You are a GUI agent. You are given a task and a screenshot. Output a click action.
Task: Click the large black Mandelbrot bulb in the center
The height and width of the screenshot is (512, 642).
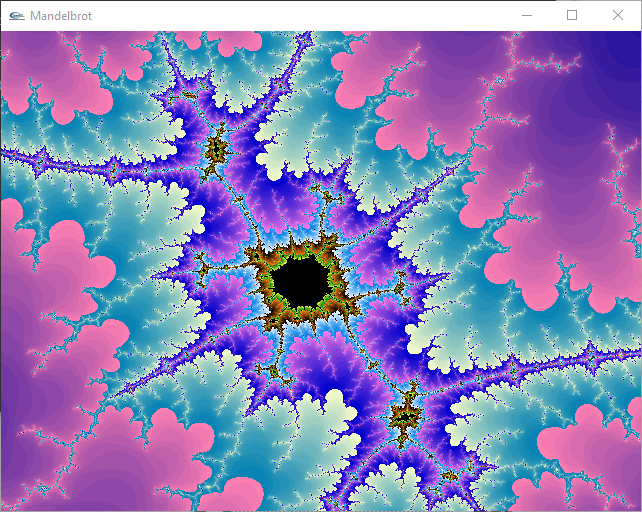click(x=301, y=282)
